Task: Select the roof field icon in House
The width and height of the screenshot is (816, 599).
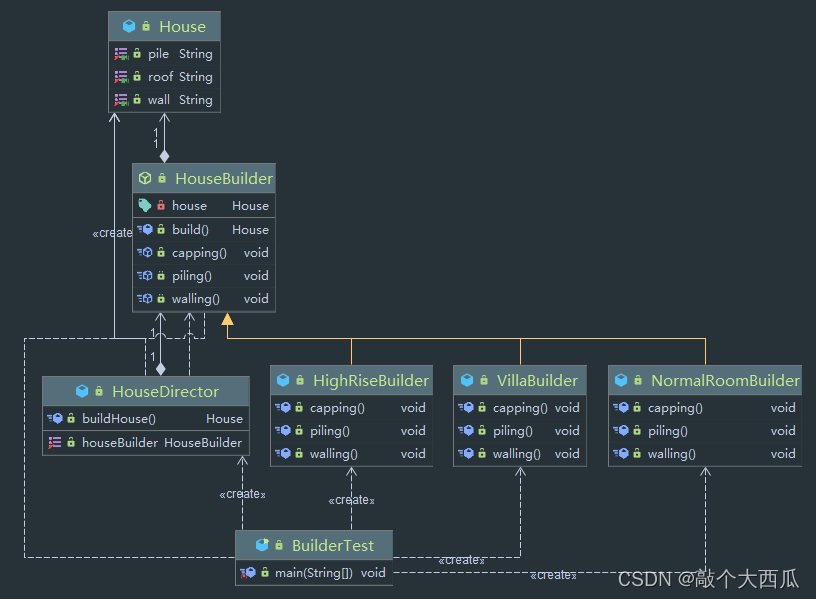Action: (x=121, y=77)
